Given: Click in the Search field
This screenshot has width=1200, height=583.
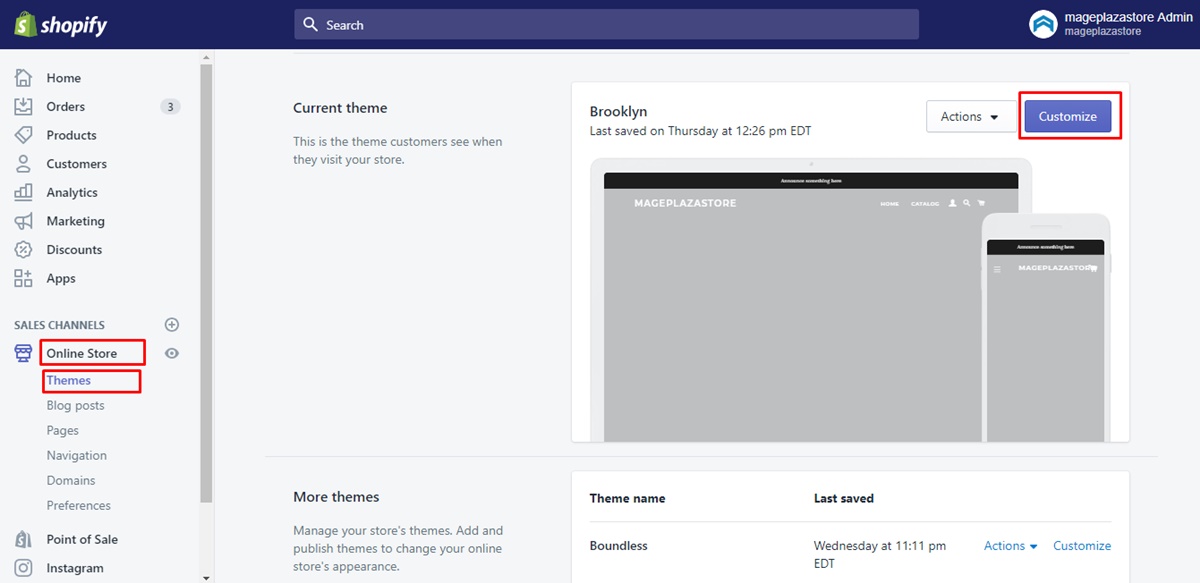Looking at the screenshot, I should [x=606, y=25].
